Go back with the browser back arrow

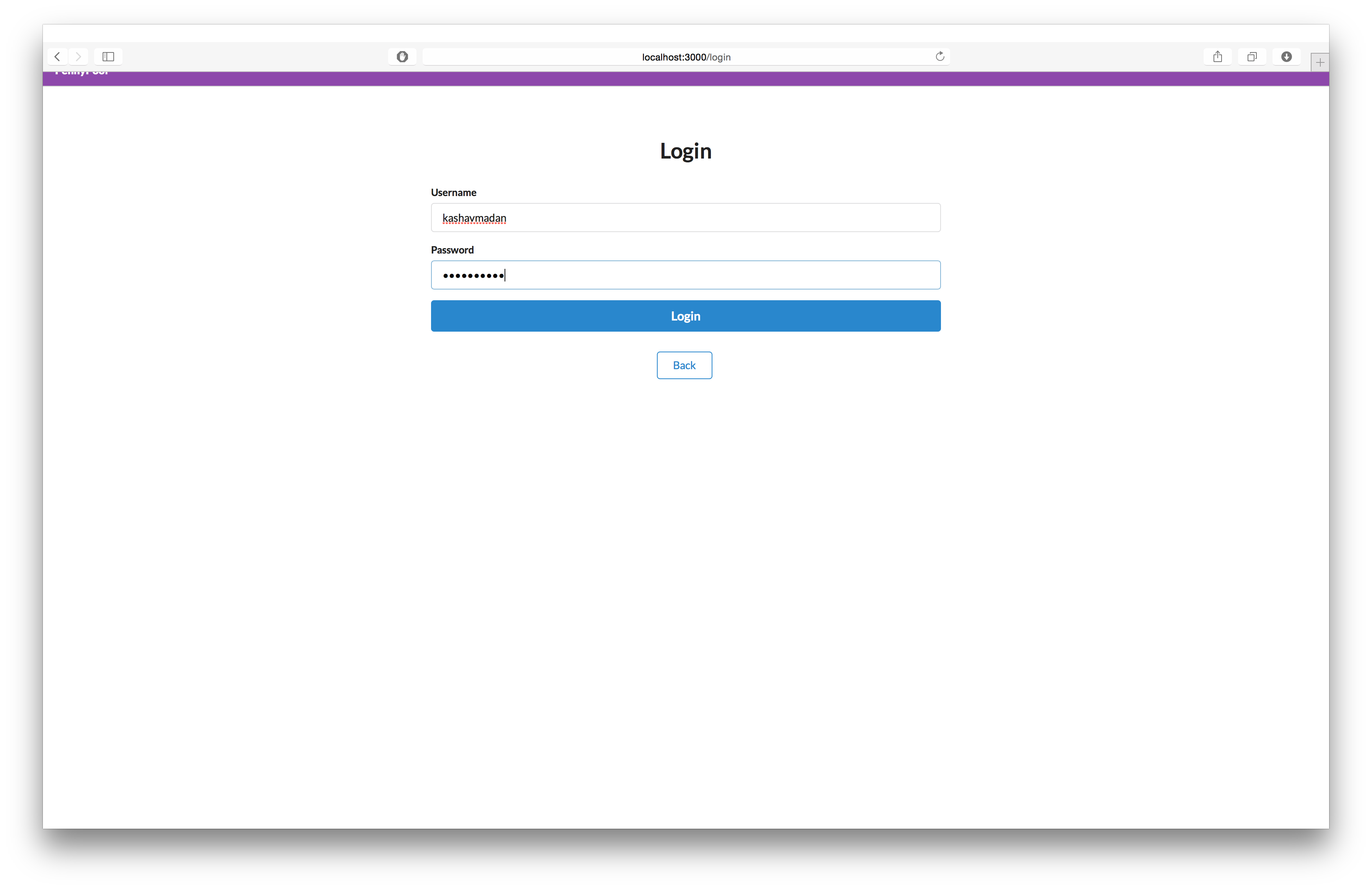[x=57, y=57]
